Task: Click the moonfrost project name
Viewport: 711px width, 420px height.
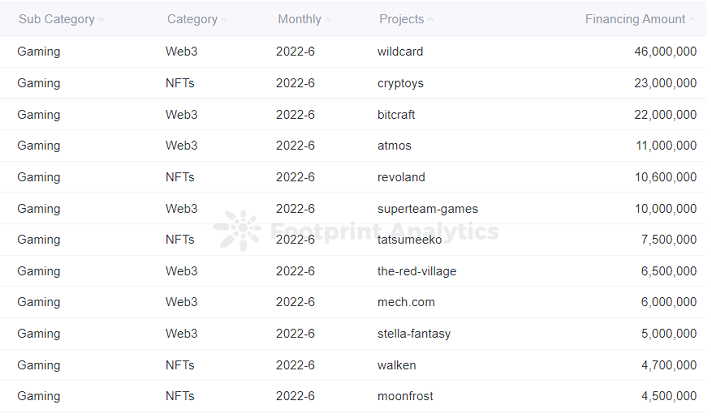Action: pos(405,396)
